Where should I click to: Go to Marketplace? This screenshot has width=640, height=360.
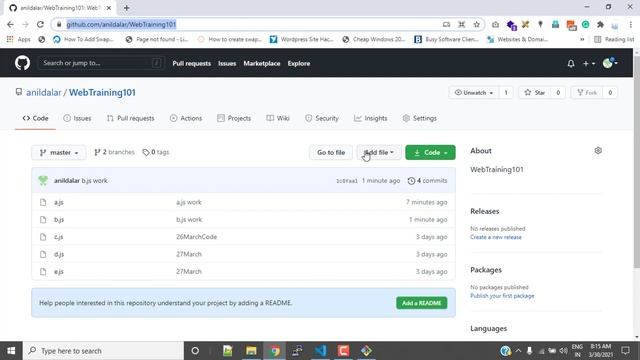click(262, 63)
